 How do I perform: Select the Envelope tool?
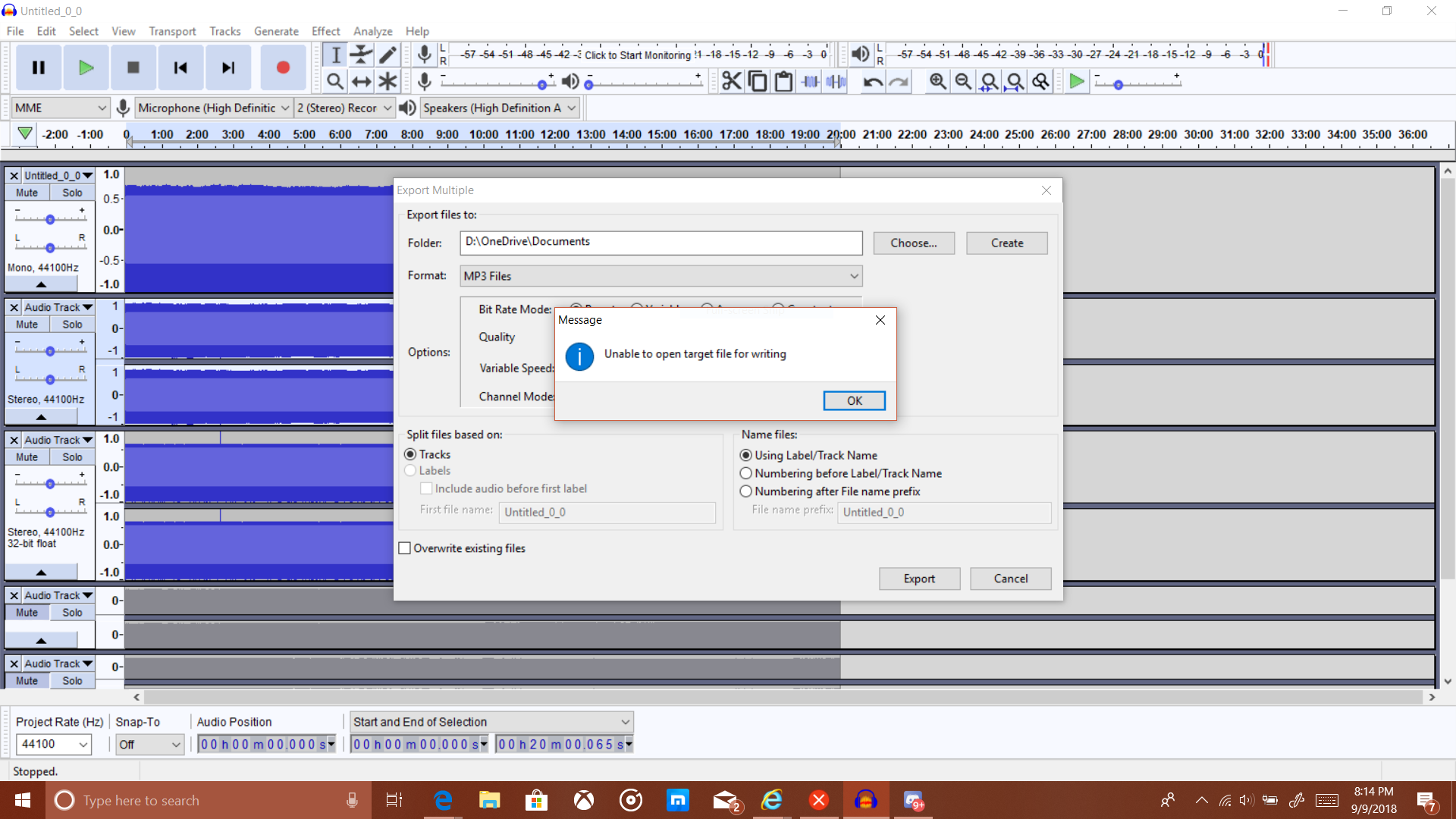pyautogui.click(x=362, y=55)
